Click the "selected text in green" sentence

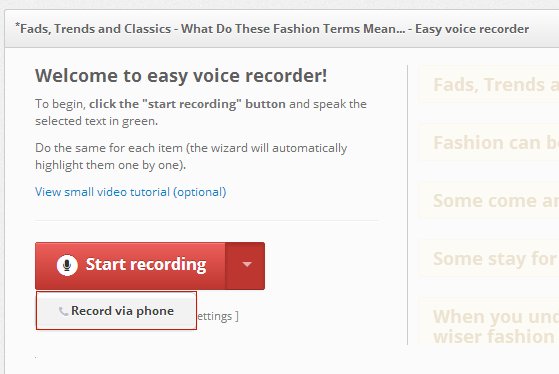coord(96,121)
